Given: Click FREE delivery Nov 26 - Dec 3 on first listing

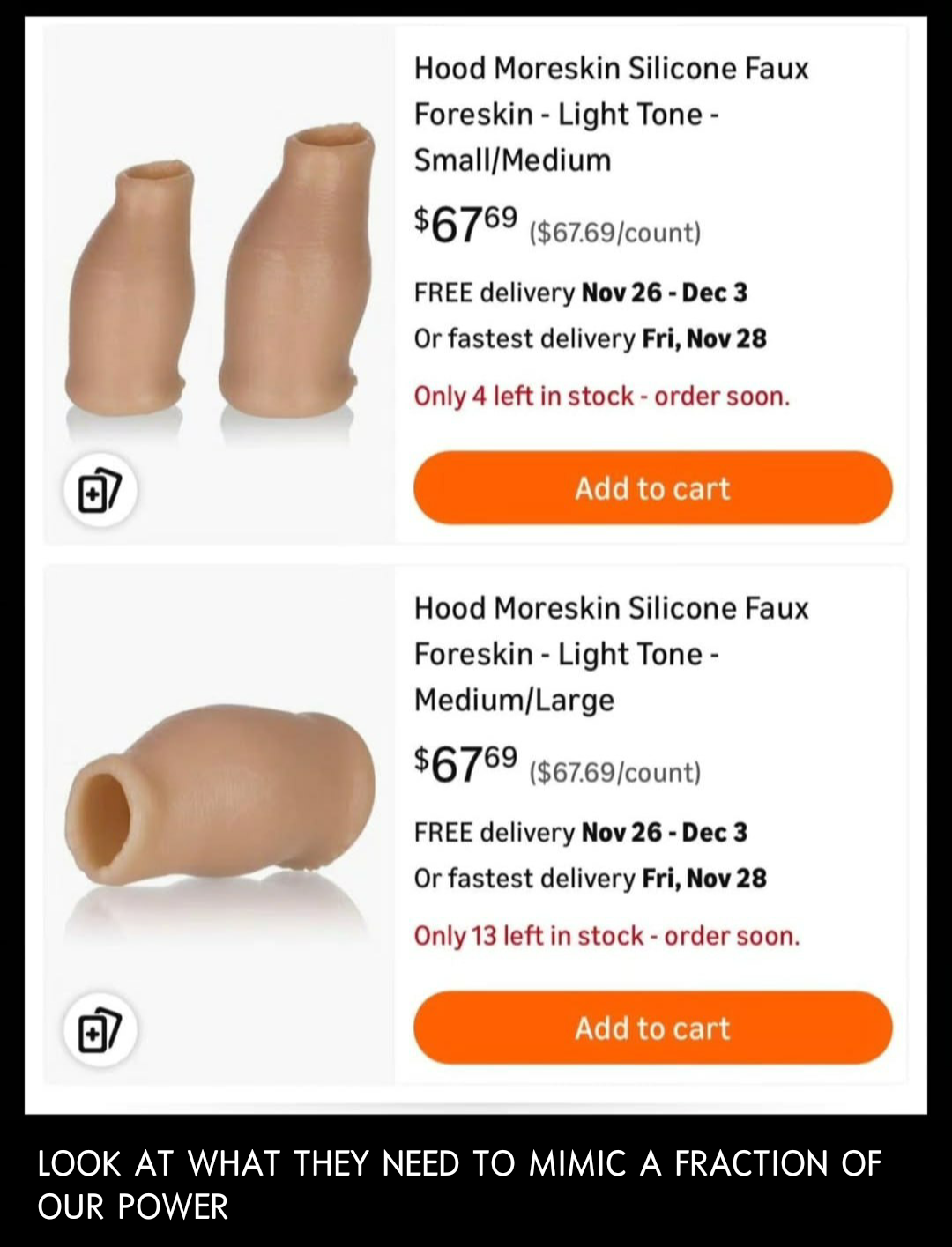Looking at the screenshot, I should [x=580, y=293].
